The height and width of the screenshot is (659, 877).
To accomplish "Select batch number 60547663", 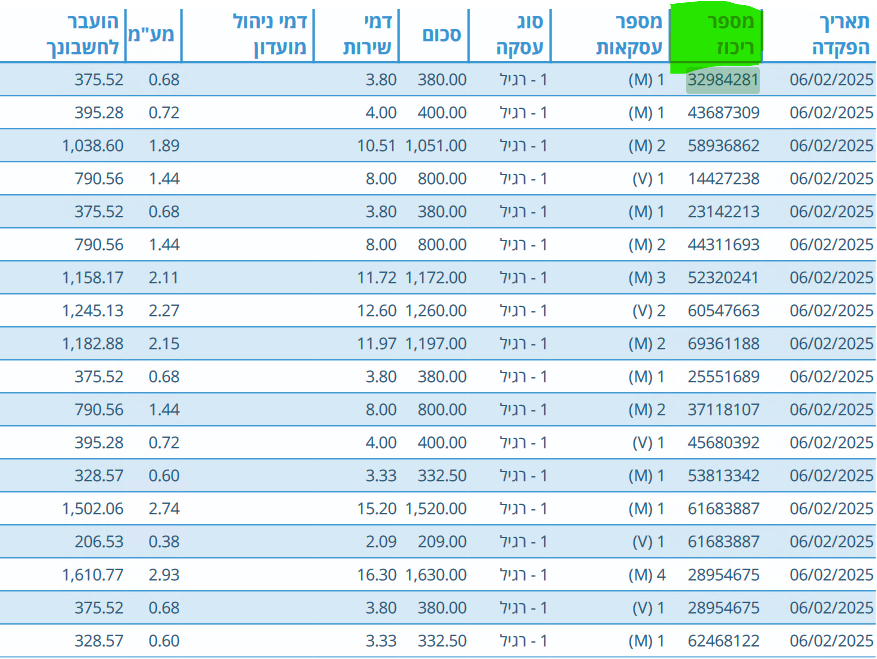I will 723,311.
